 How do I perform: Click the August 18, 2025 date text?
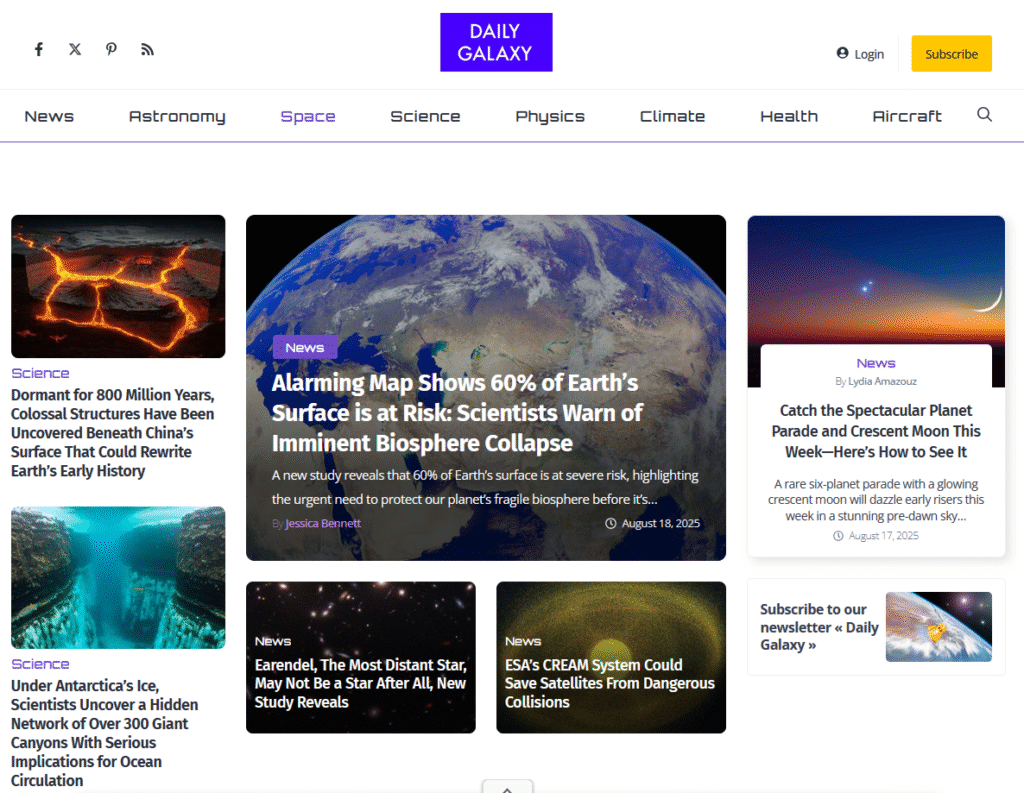coord(660,523)
